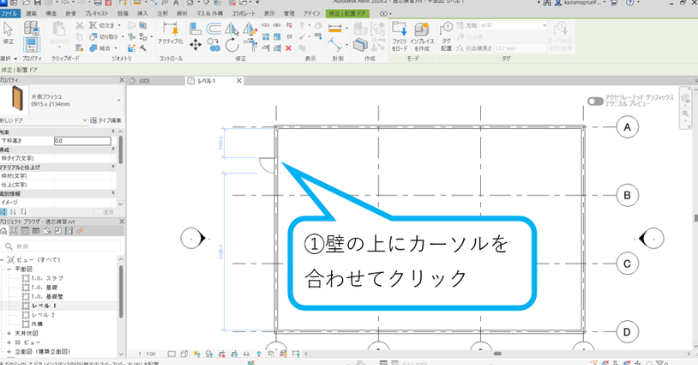Click the Trim/Extend to corner tool
This screenshot has width=698, height=365.
click(x=250, y=45)
